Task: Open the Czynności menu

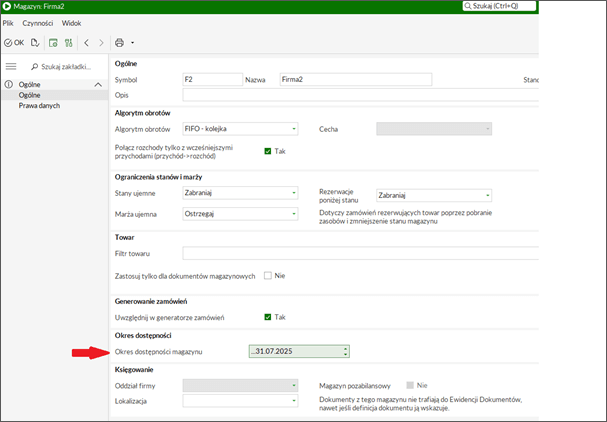Action: (38, 22)
